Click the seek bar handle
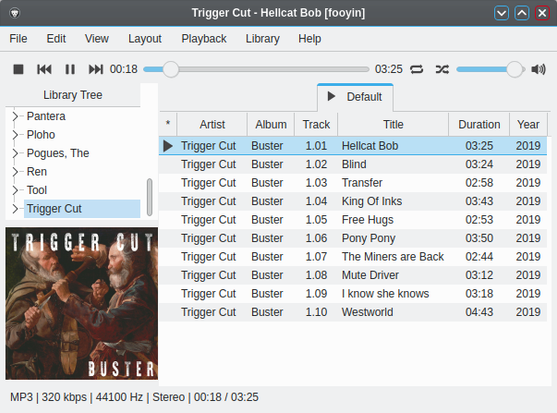 (x=171, y=69)
